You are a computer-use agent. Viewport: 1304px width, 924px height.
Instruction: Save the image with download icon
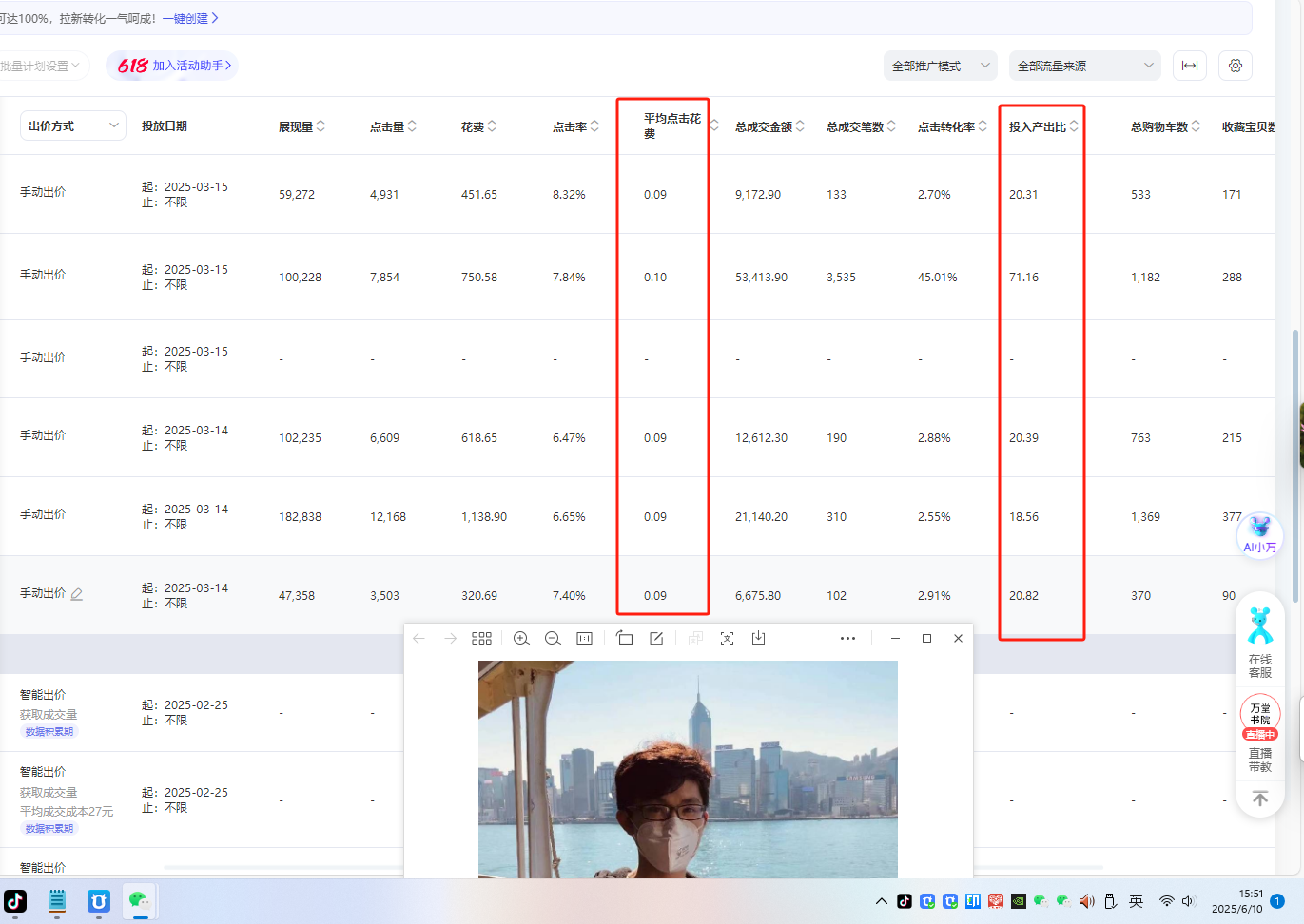click(758, 639)
